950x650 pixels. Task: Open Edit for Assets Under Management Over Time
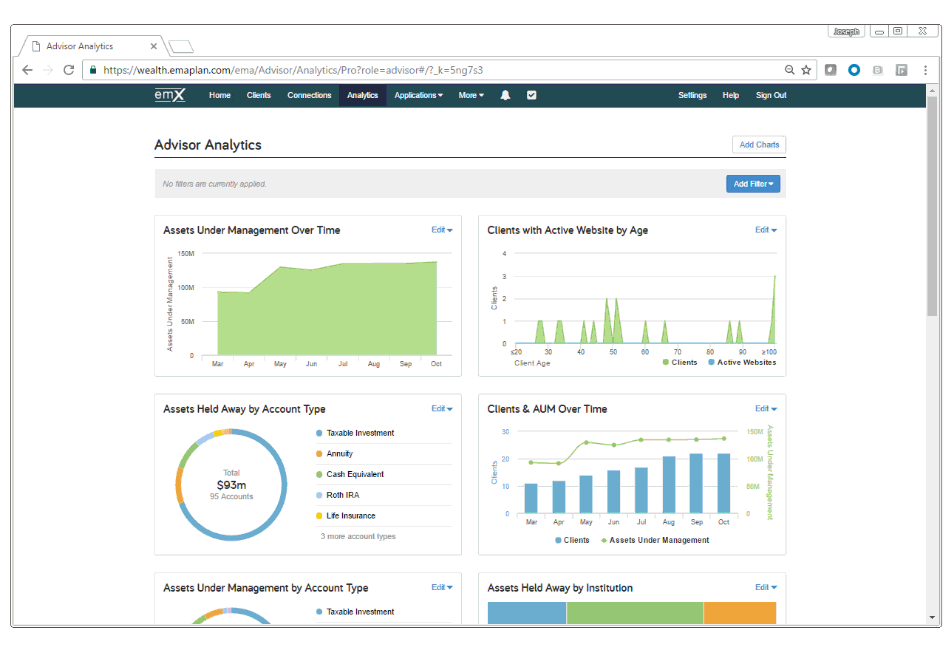point(442,230)
